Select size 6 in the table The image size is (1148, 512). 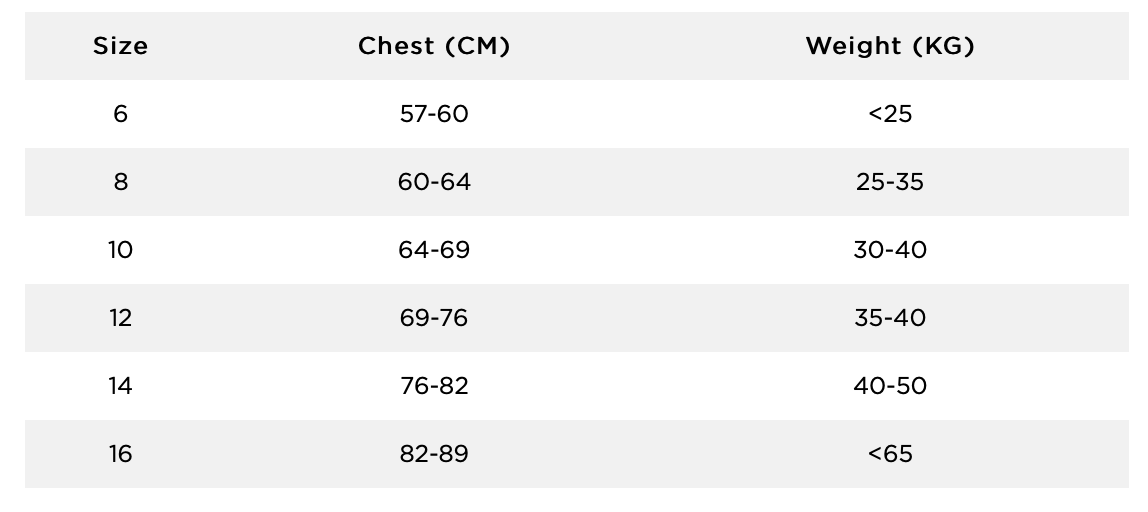pyautogui.click(x=120, y=114)
